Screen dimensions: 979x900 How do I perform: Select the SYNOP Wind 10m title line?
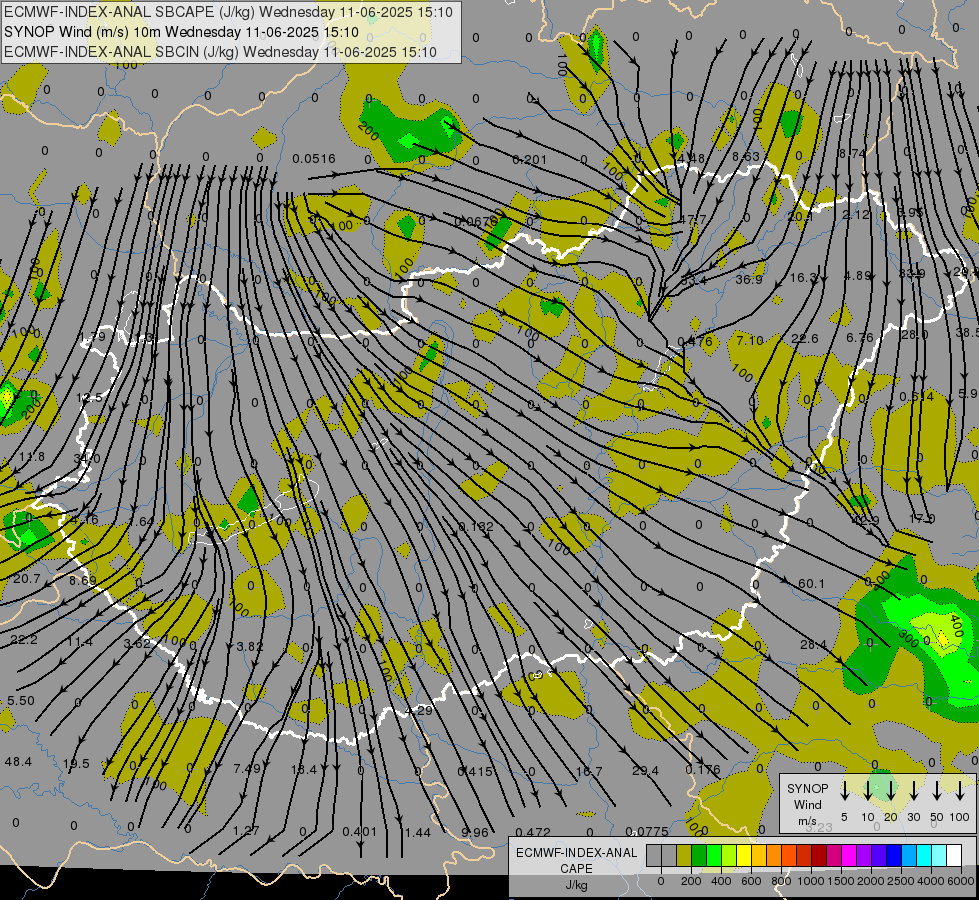coord(181,32)
